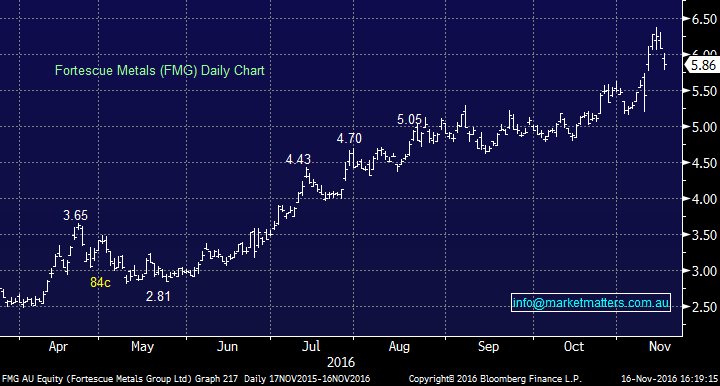Click the Aug month label on axis
The height and width of the screenshot is (386, 720).
[x=399, y=347]
